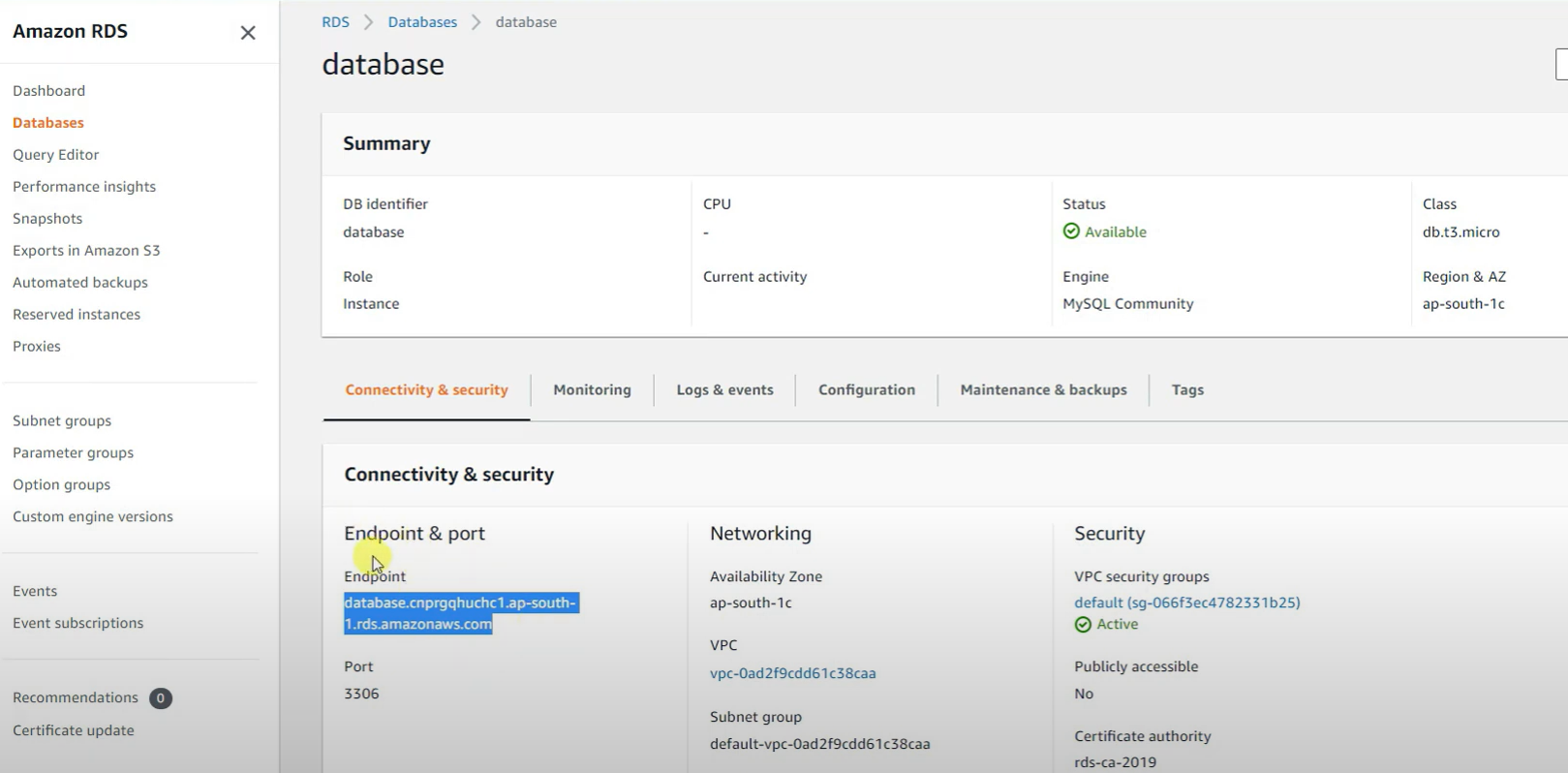Click the db.t3.micro class value
1568x773 pixels.
tap(1460, 232)
